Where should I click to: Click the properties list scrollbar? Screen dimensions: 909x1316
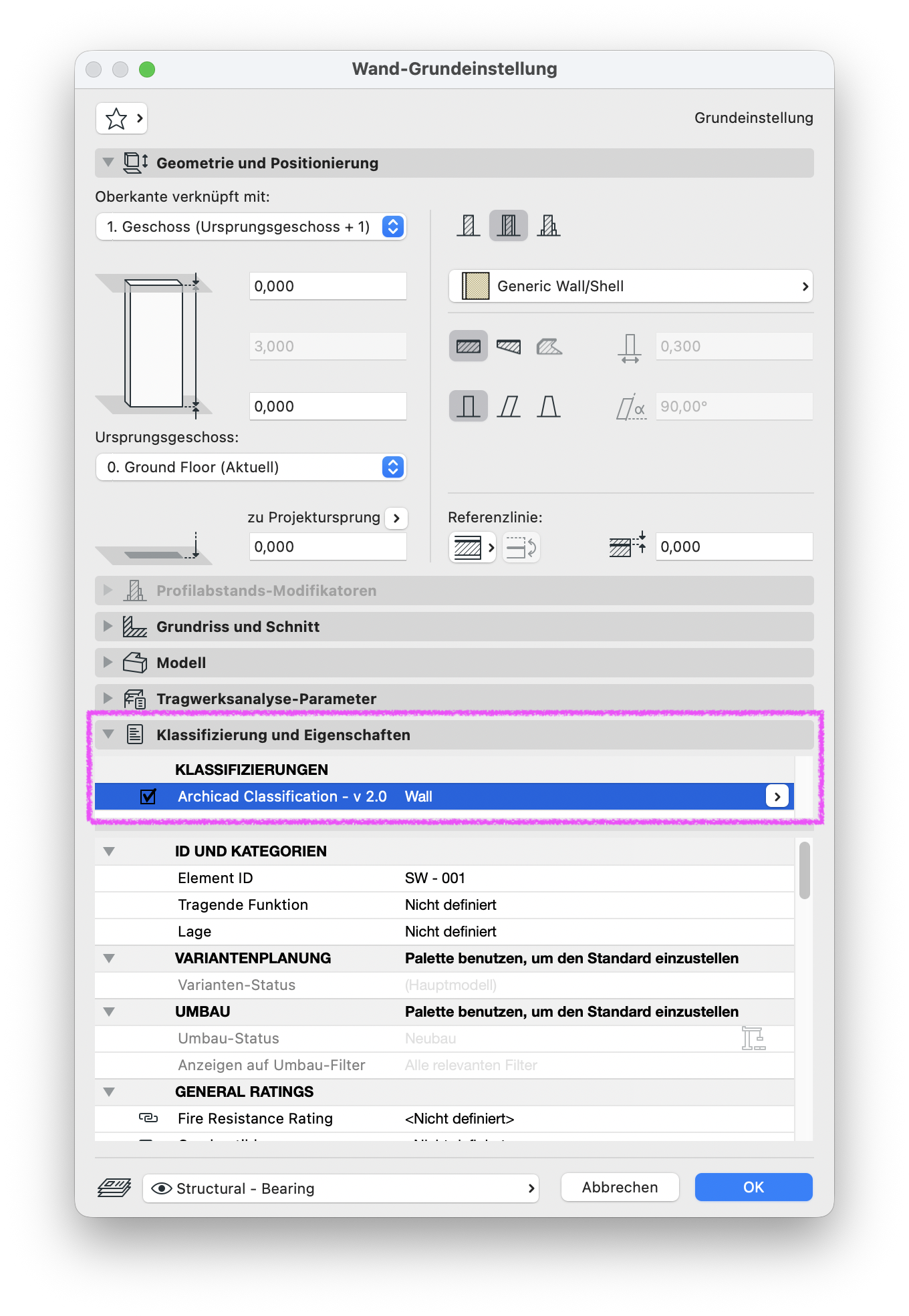pos(805,870)
